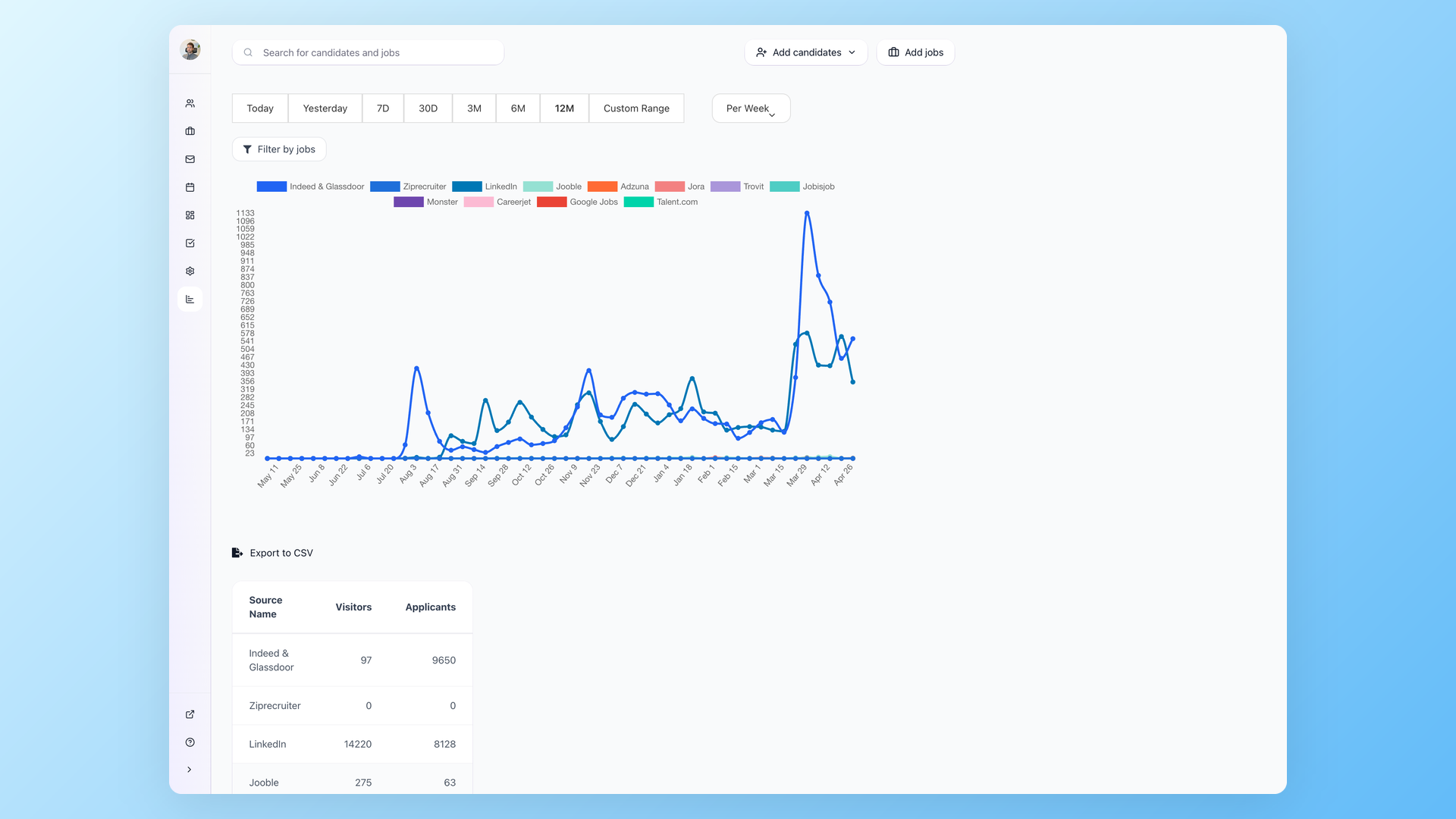Viewport: 1456px width, 819px height.
Task: Click the search magnifier icon
Action: pos(248,52)
